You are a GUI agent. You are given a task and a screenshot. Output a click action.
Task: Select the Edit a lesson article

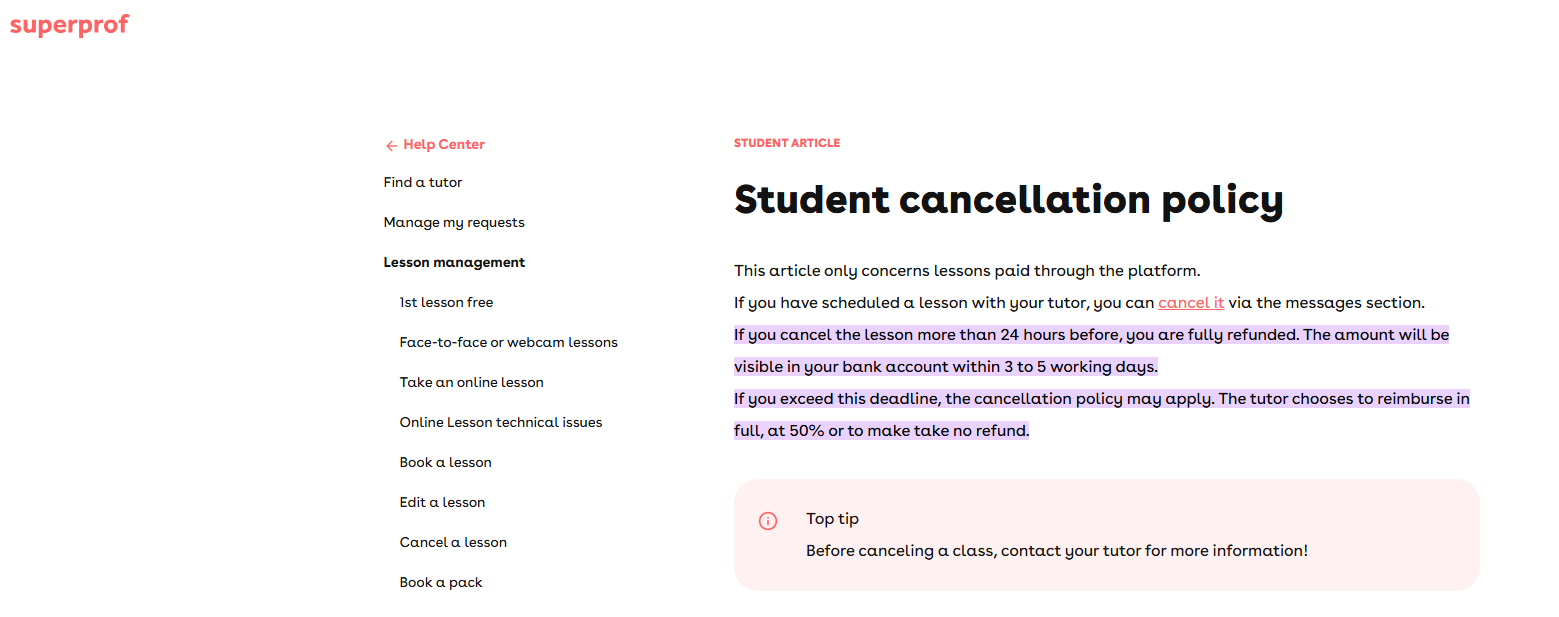(x=442, y=503)
